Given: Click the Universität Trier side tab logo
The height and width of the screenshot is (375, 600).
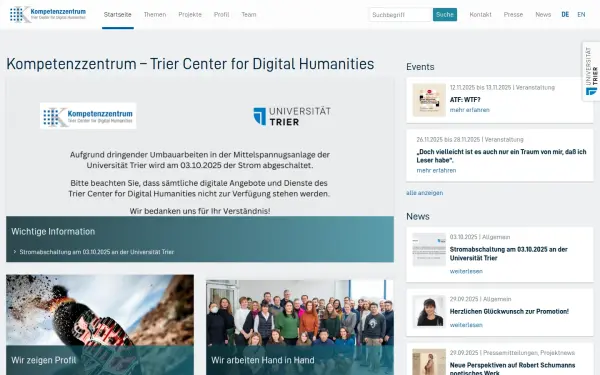Looking at the screenshot, I should [591, 71].
